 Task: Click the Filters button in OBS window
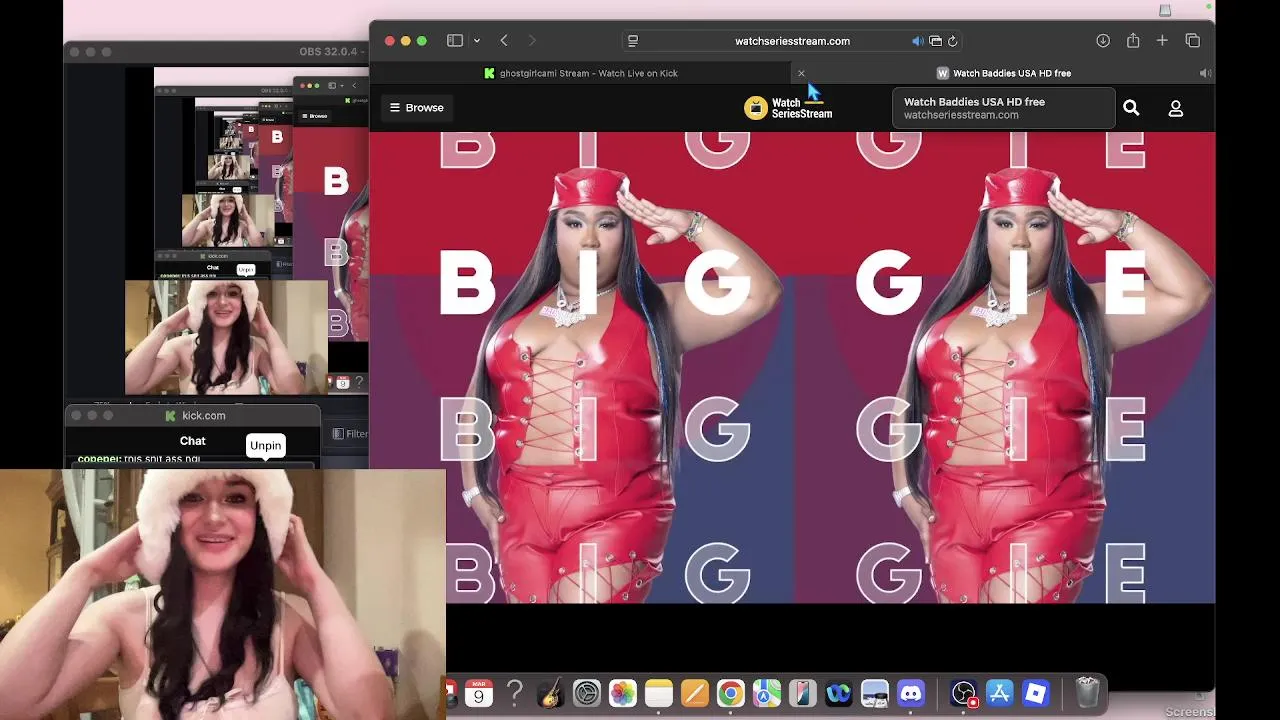(x=350, y=434)
